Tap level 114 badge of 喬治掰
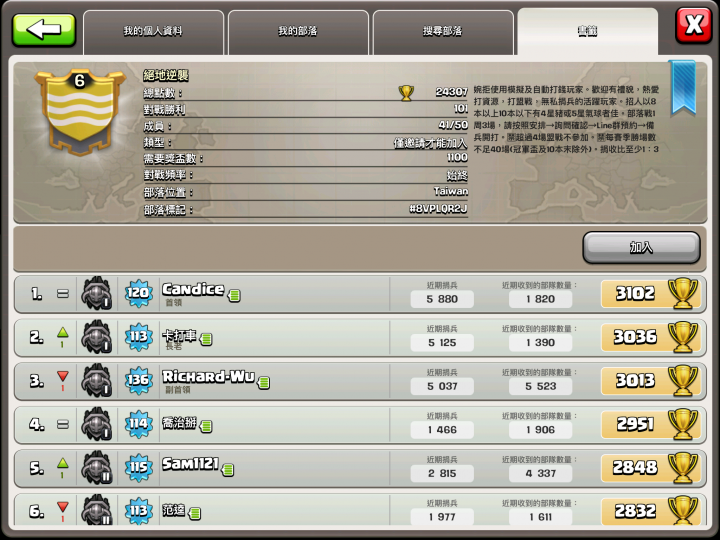 pos(138,423)
